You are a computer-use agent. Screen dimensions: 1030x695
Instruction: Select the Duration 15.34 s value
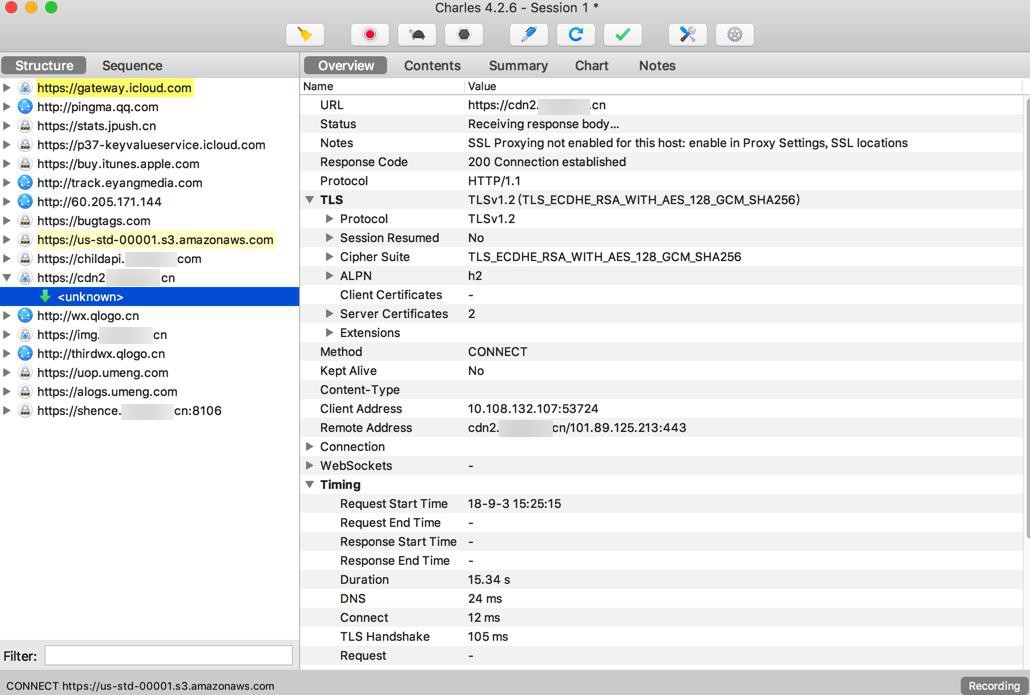[489, 580]
